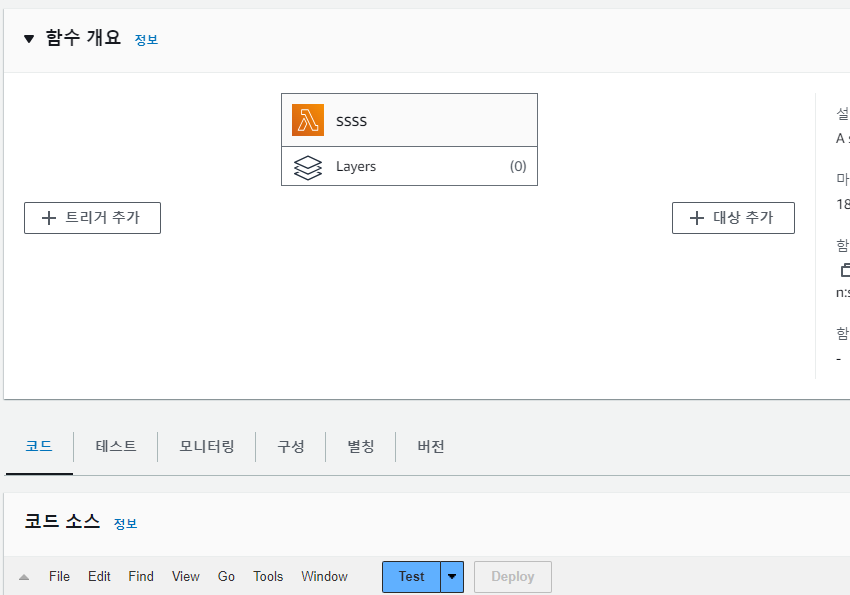
Task: Open the Edit menu
Action: tap(99, 577)
